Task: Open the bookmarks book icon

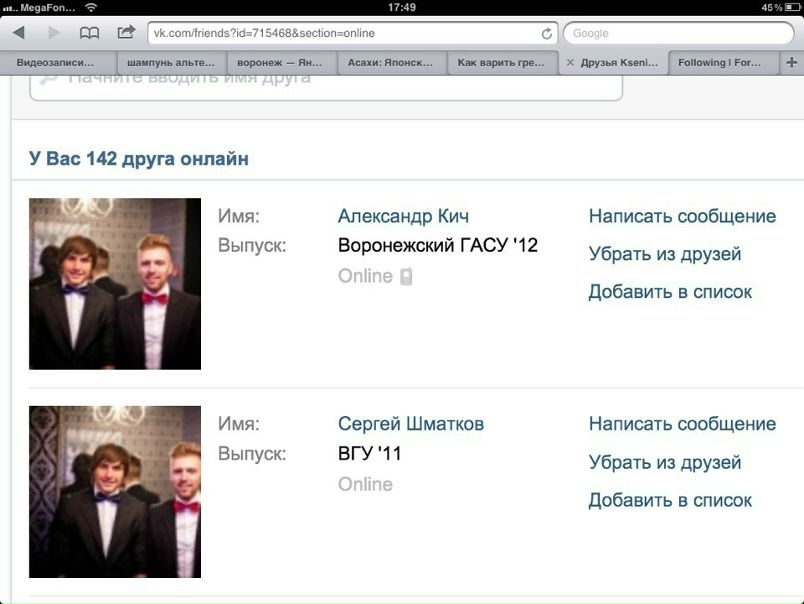Action: point(90,33)
